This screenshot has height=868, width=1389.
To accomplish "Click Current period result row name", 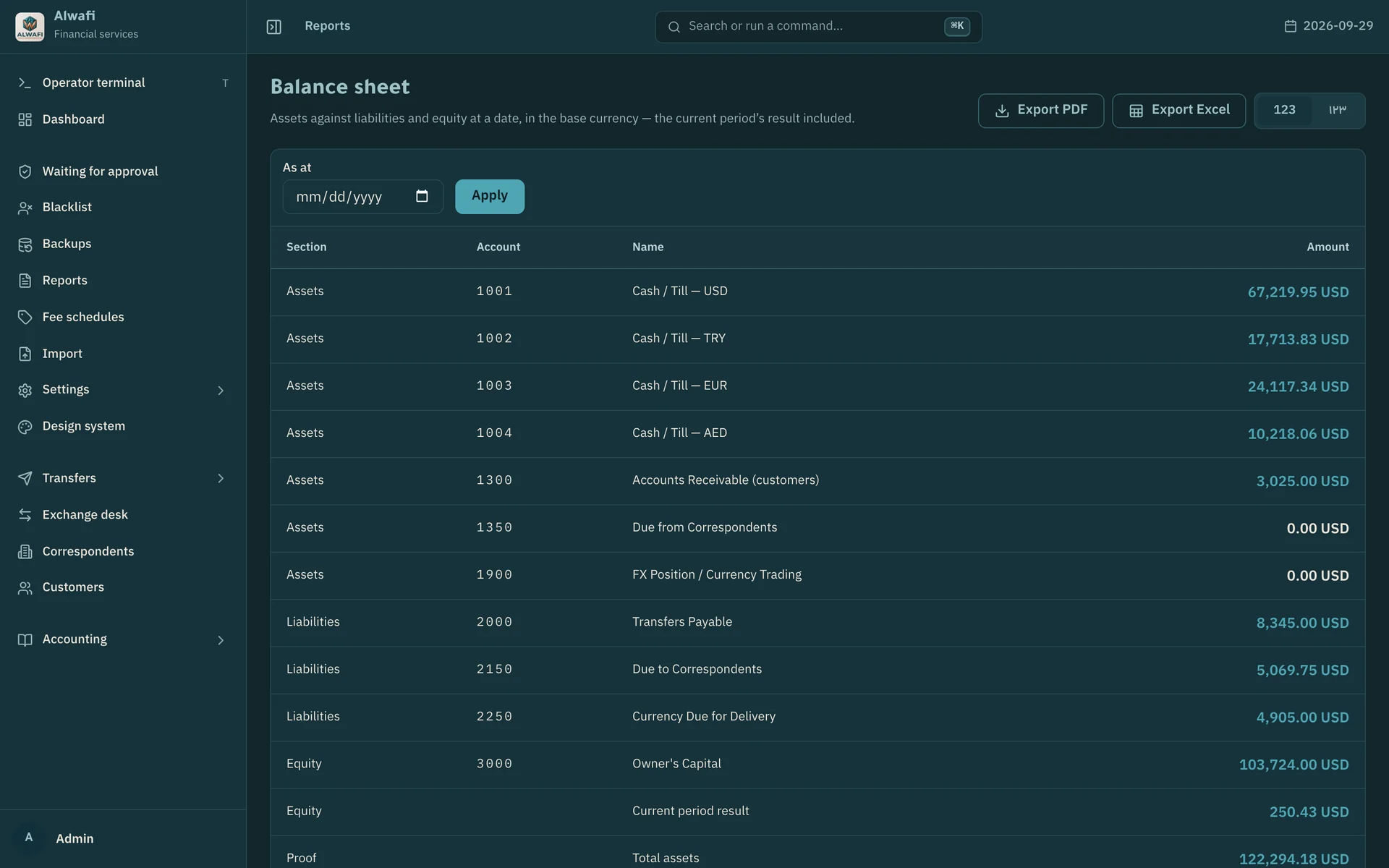I will [x=690, y=811].
